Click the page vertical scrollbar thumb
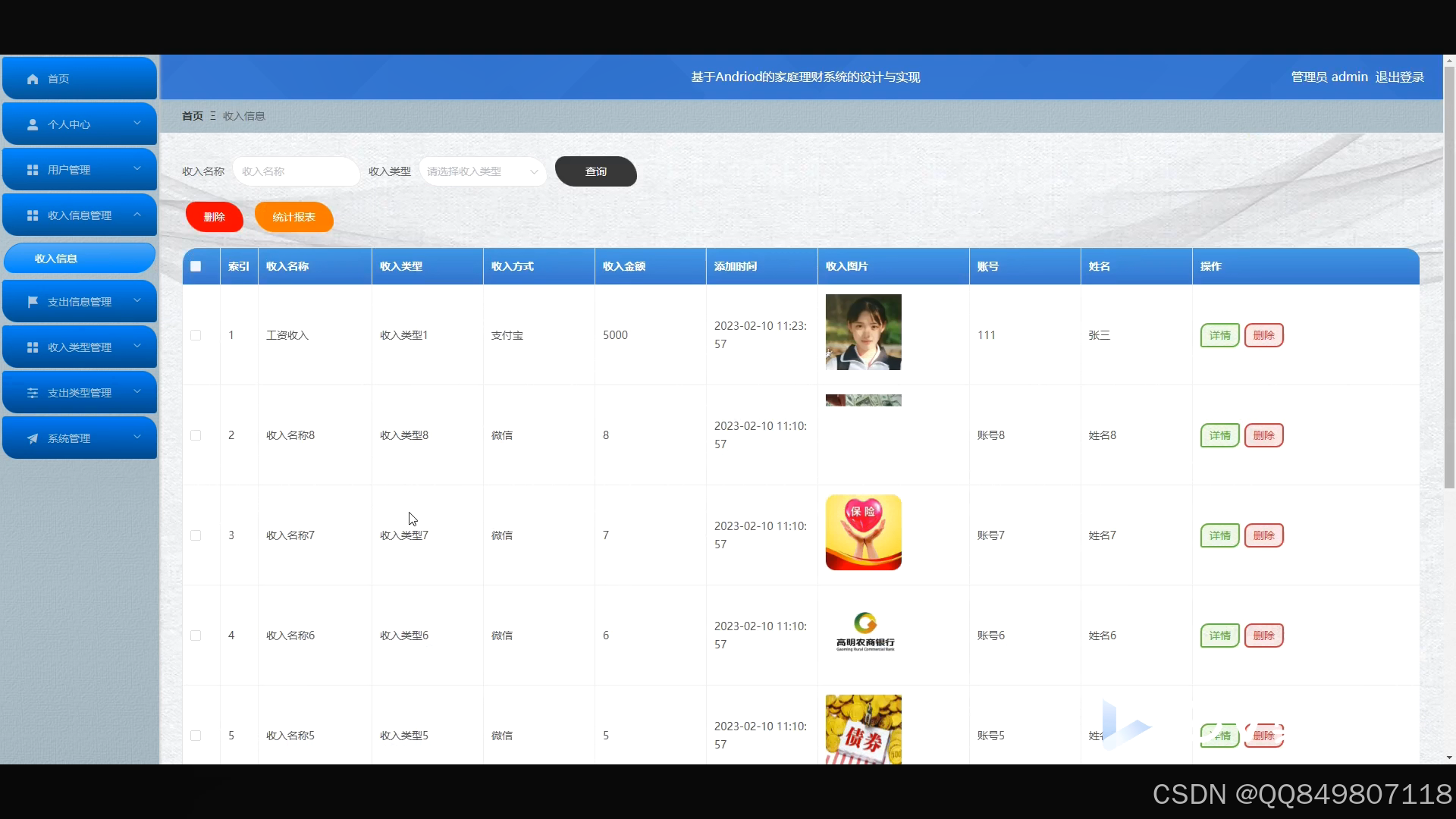Image resolution: width=1456 pixels, height=819 pixels. (x=1448, y=277)
